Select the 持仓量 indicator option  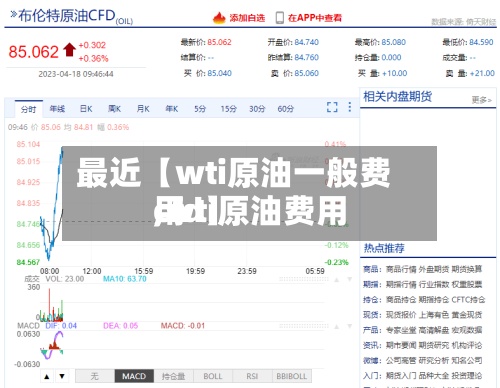click(173, 376)
